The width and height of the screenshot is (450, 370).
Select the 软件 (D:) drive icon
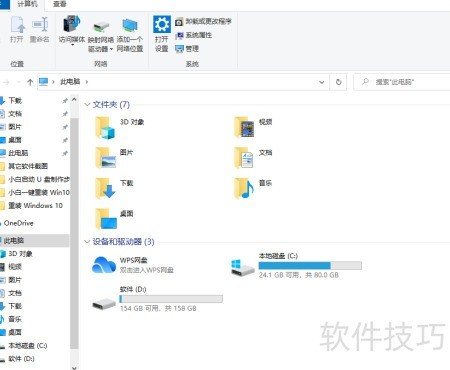point(104,303)
